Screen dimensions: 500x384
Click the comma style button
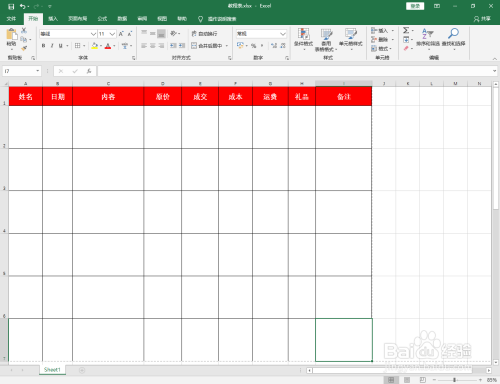coord(262,45)
